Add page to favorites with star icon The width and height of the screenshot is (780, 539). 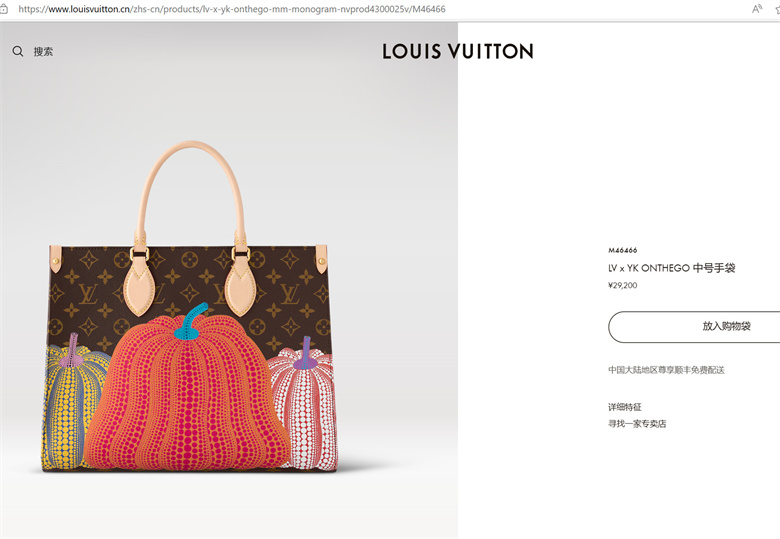tap(778, 9)
